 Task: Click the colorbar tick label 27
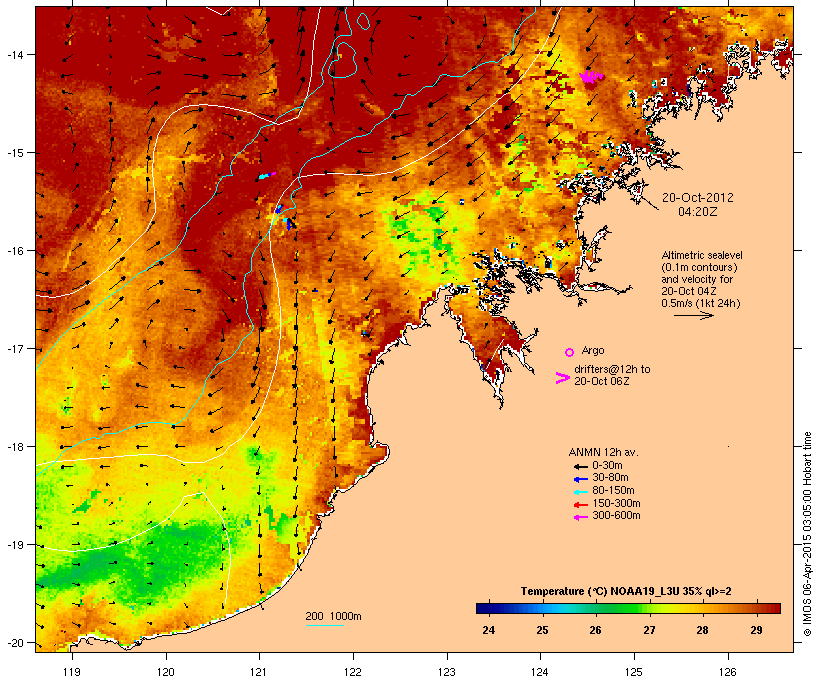click(x=649, y=630)
